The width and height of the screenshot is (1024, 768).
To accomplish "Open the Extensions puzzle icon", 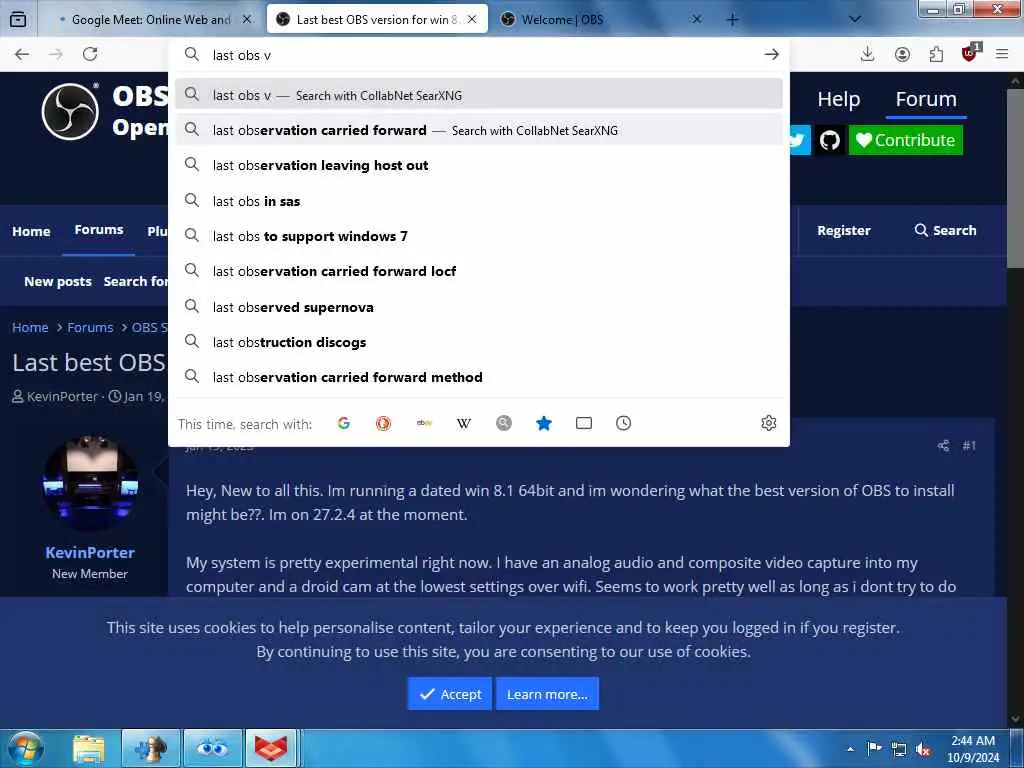I will click(x=936, y=54).
